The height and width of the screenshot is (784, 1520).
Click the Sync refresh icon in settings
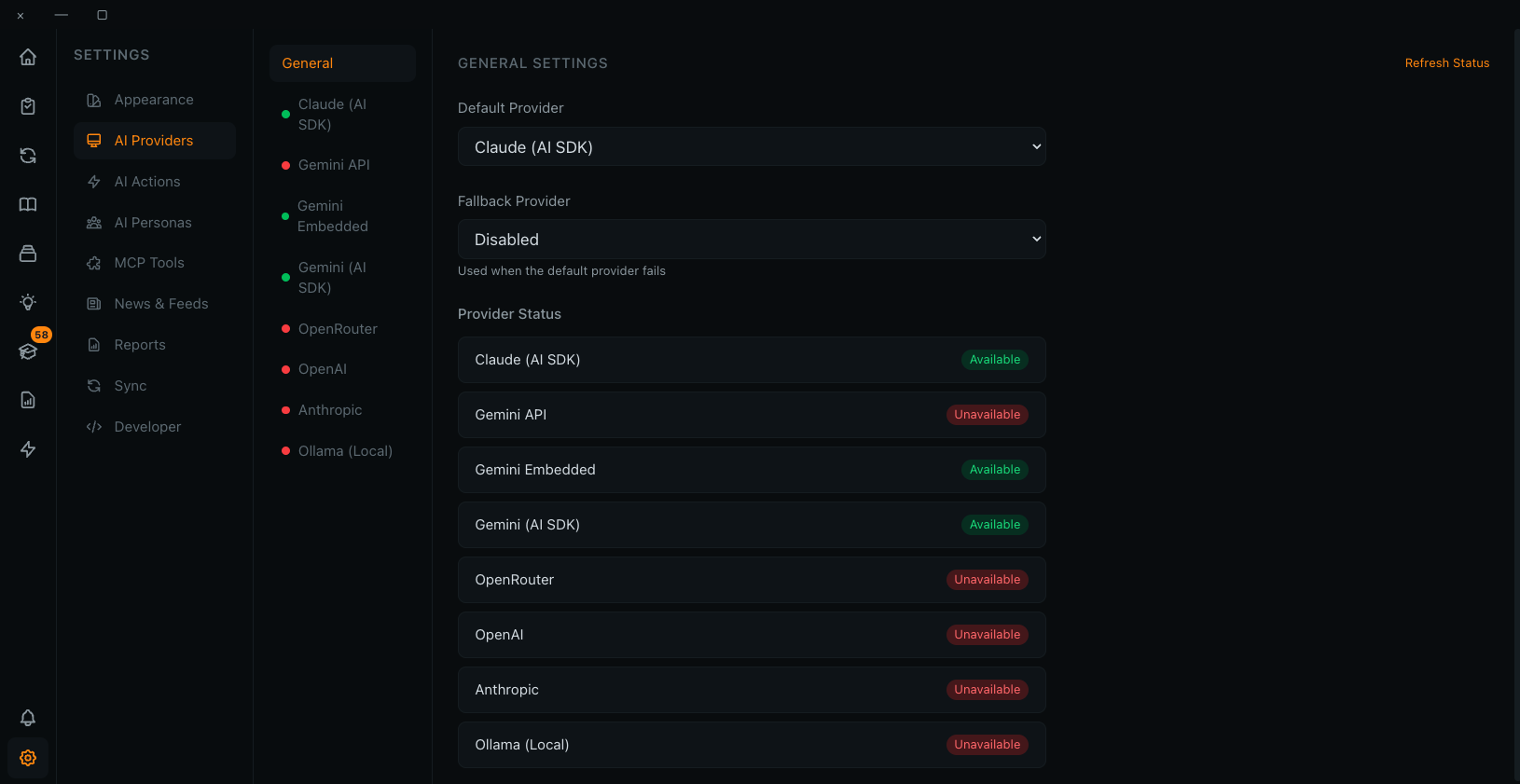94,386
